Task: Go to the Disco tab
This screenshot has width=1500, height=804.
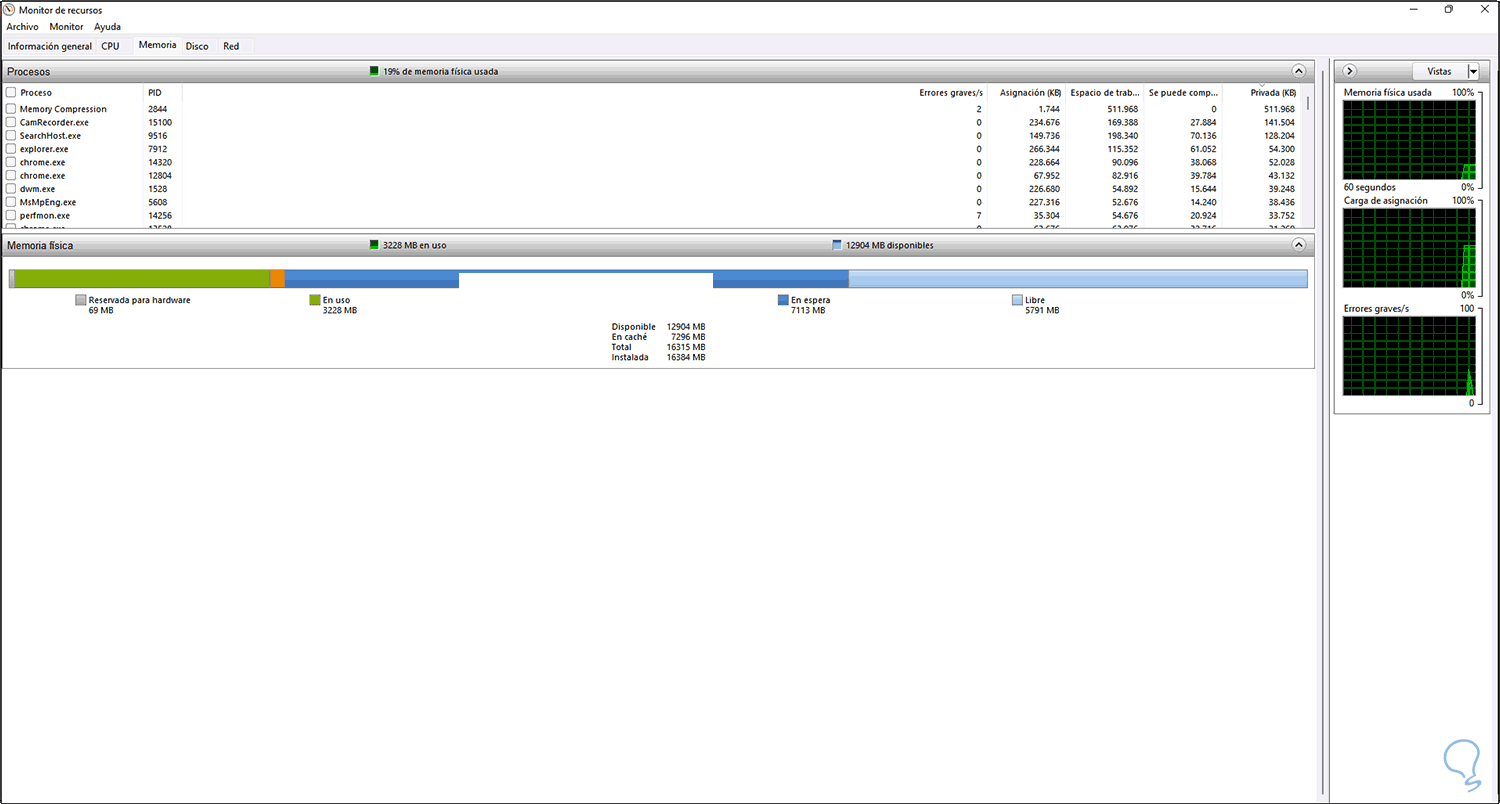Action: (x=197, y=46)
